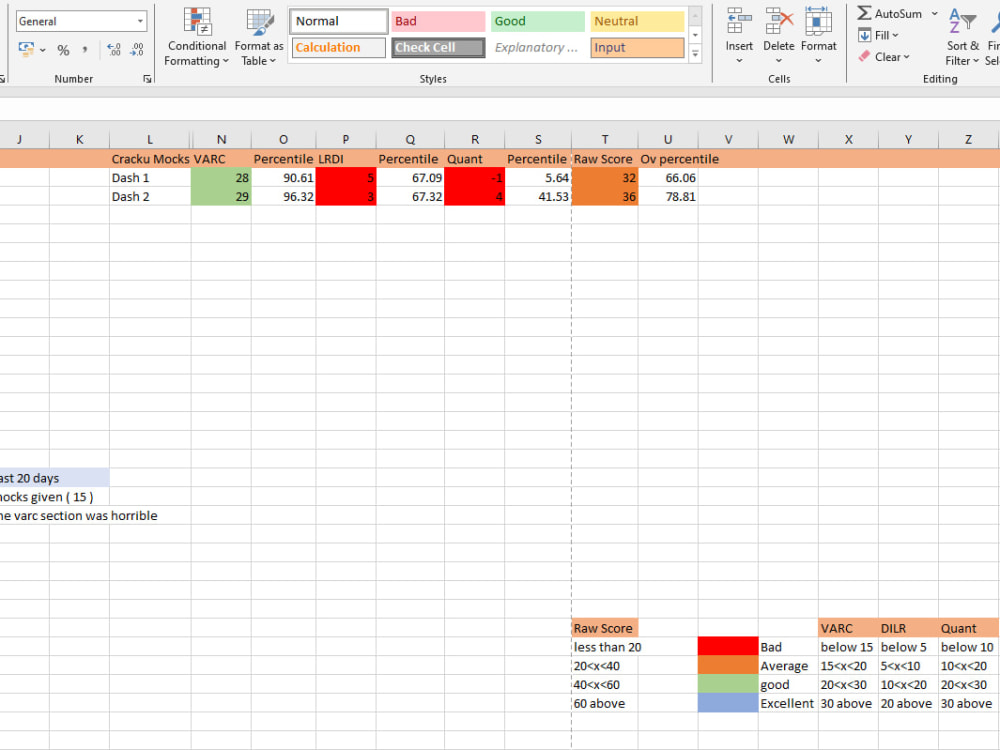Apply the Input cell style
1000x750 pixels.
point(637,47)
